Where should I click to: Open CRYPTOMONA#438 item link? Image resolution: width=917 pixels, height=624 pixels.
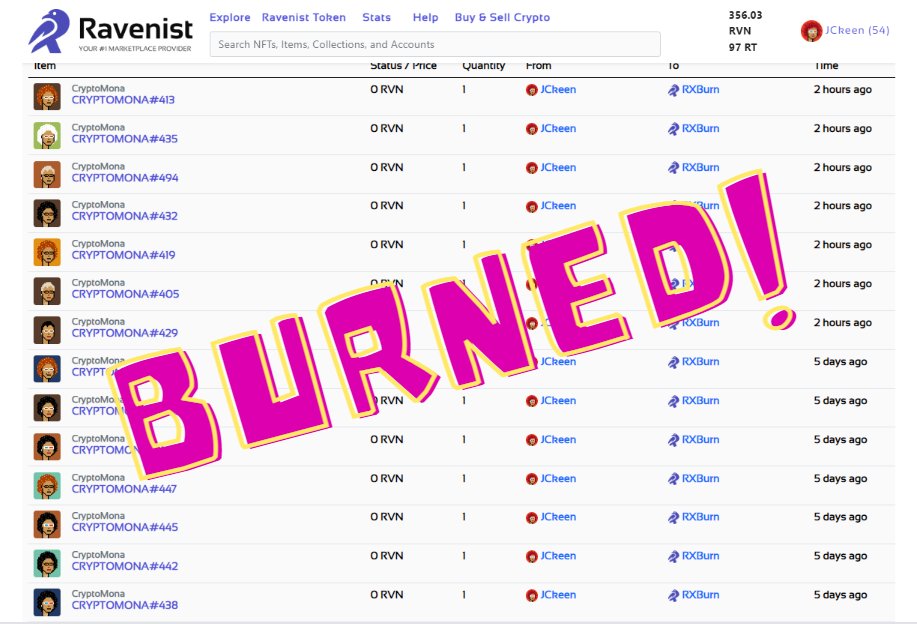(125, 605)
